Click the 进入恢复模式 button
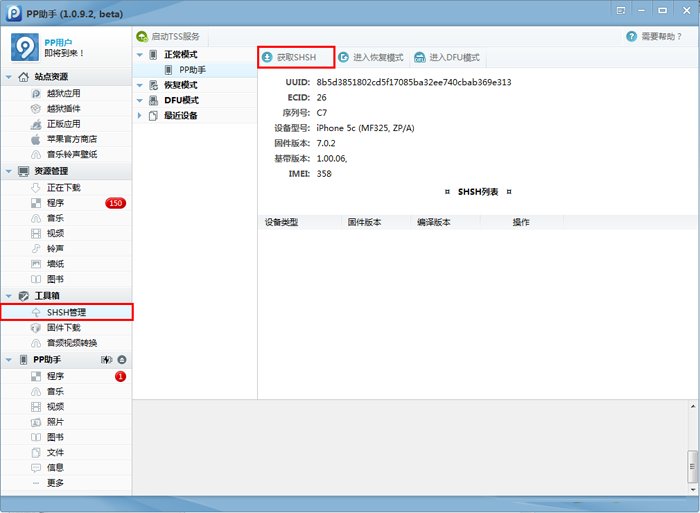The image size is (700, 513). (372, 57)
